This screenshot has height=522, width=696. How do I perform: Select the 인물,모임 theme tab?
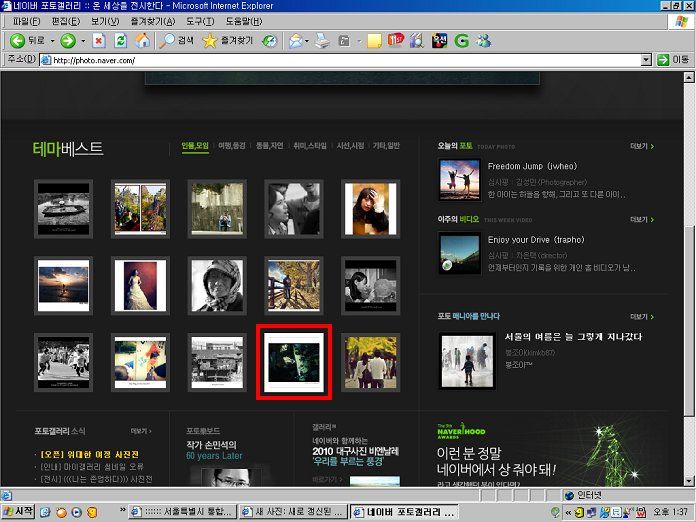[x=195, y=146]
